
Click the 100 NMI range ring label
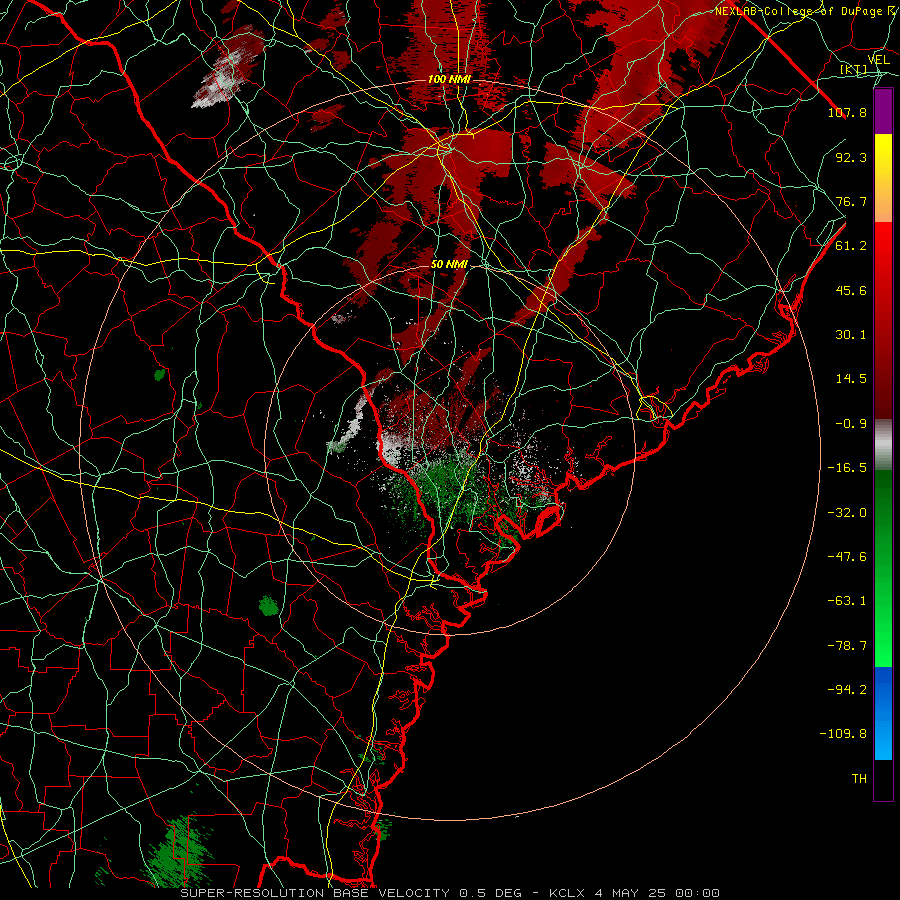coord(449,79)
